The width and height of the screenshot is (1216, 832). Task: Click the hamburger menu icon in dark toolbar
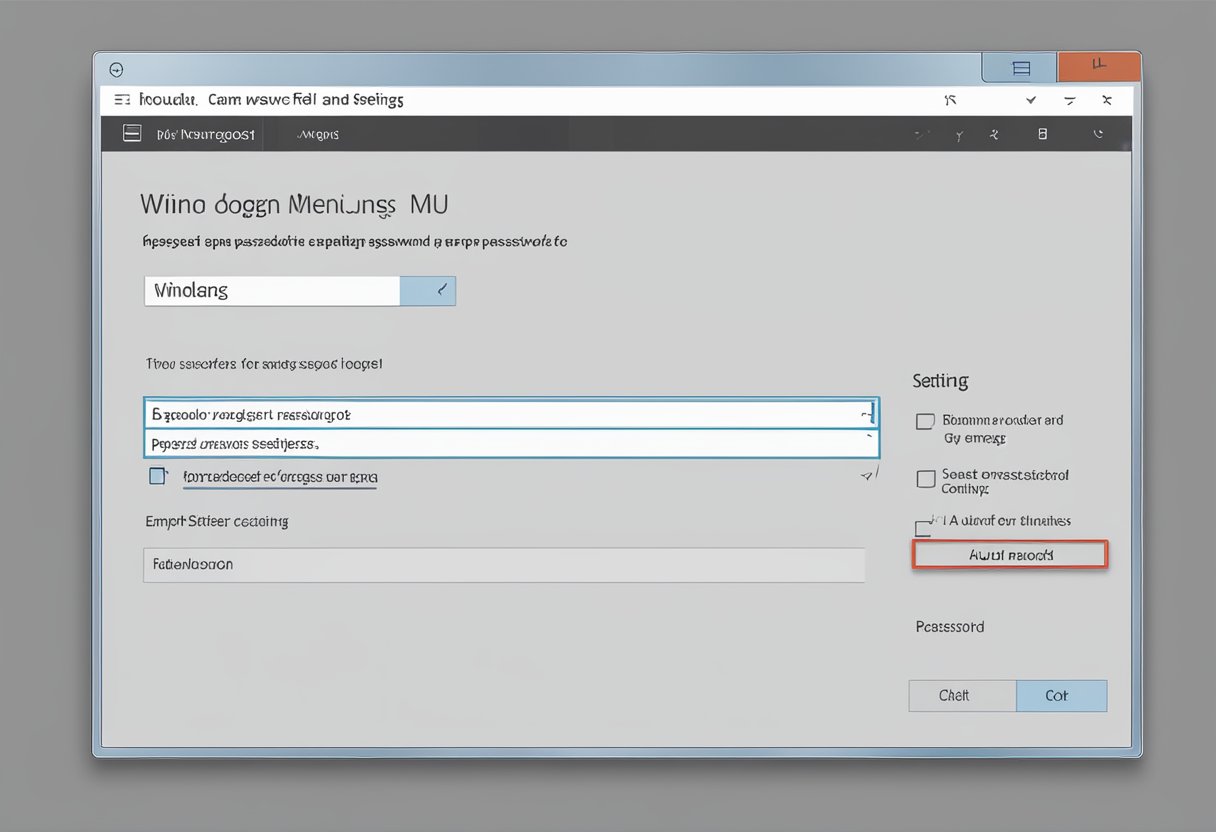tap(131, 132)
